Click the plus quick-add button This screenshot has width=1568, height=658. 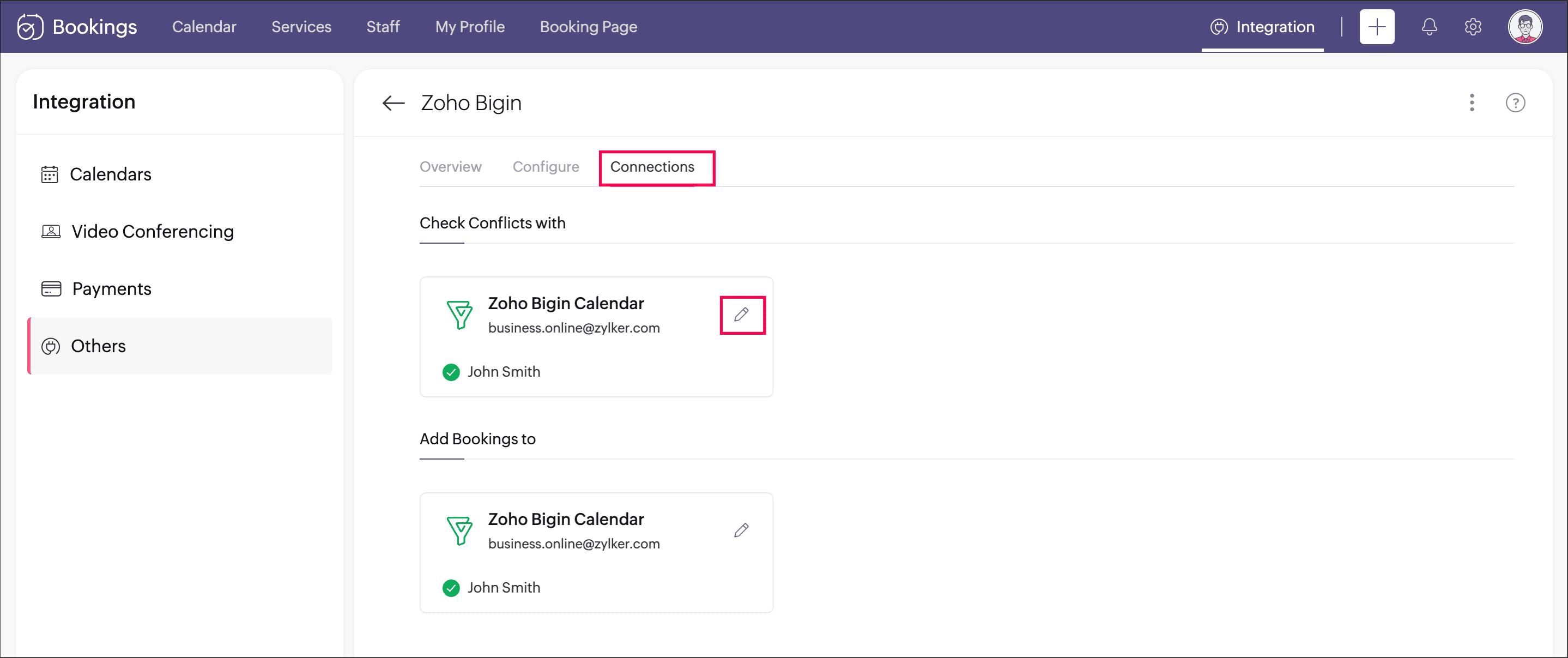click(x=1376, y=27)
